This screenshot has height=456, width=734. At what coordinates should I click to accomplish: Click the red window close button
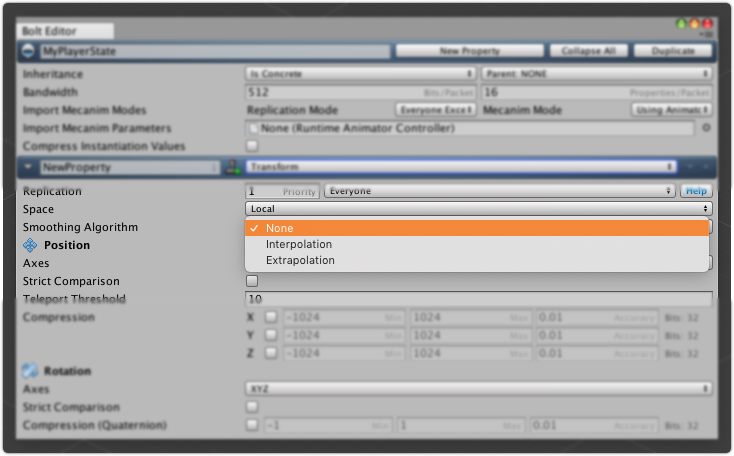tap(707, 23)
